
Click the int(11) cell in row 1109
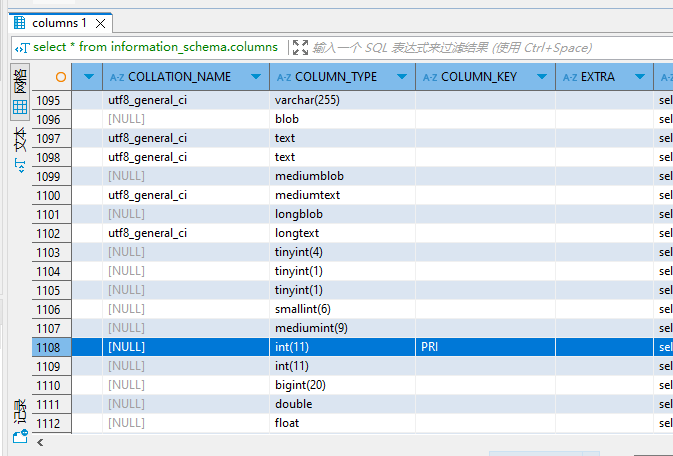point(343,366)
